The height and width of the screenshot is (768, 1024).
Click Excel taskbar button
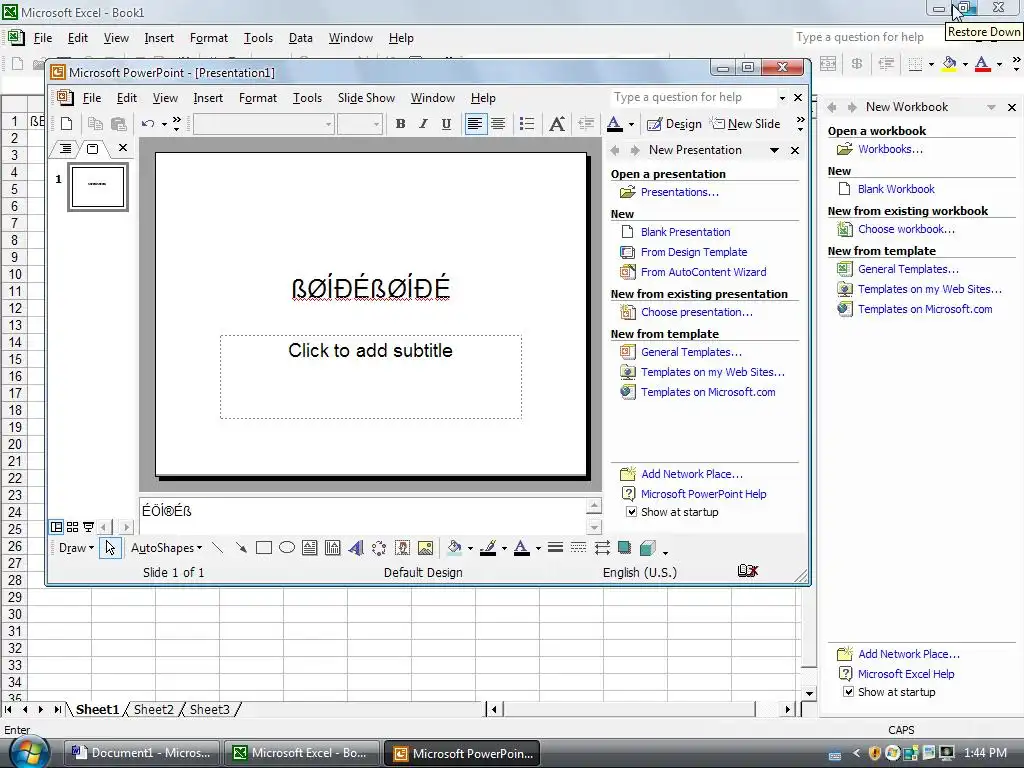304,753
